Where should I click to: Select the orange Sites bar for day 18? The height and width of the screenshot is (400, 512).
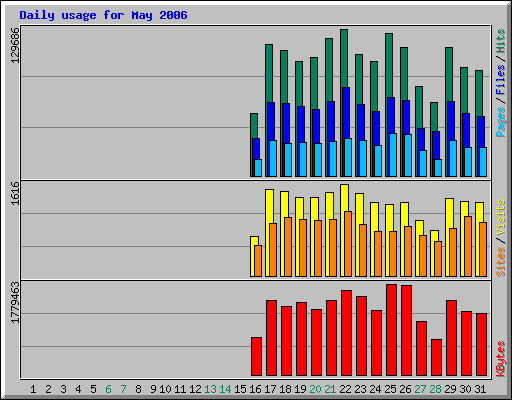point(288,247)
